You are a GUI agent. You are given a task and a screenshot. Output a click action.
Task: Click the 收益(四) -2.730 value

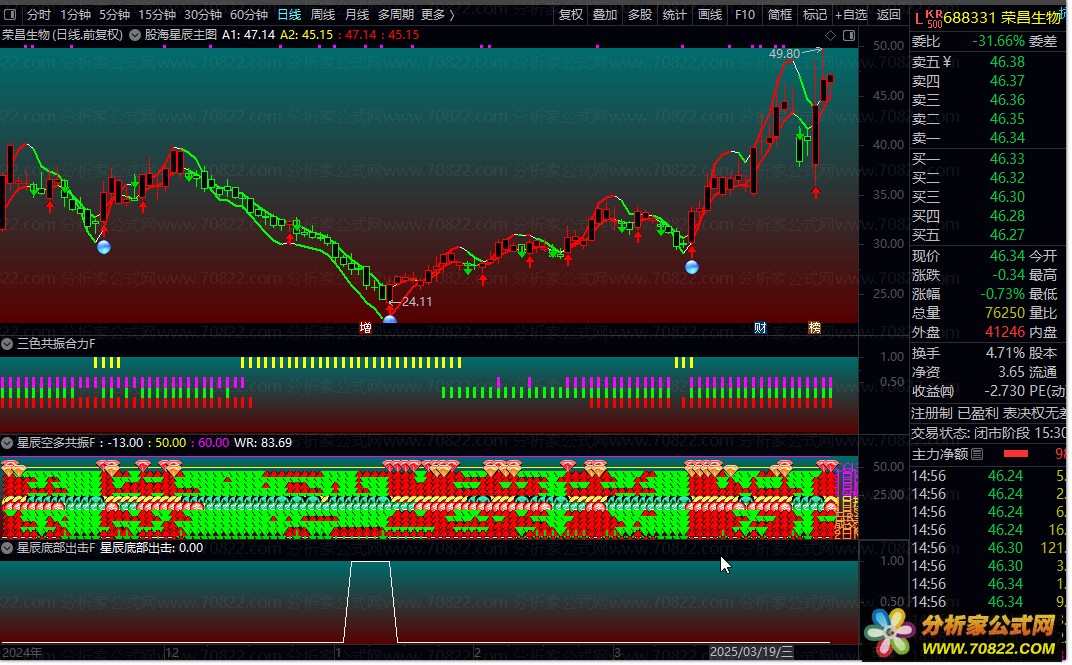point(1005,392)
